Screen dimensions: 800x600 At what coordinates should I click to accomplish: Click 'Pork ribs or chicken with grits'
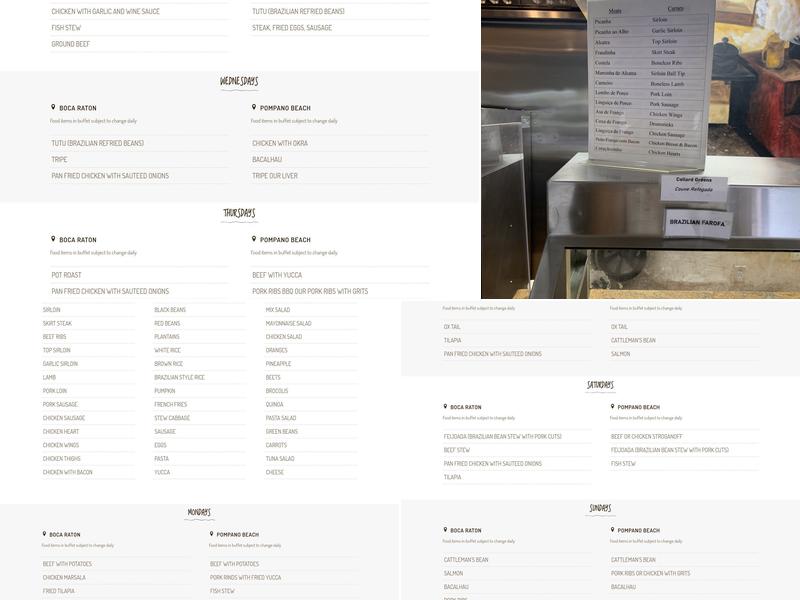[x=651, y=573]
